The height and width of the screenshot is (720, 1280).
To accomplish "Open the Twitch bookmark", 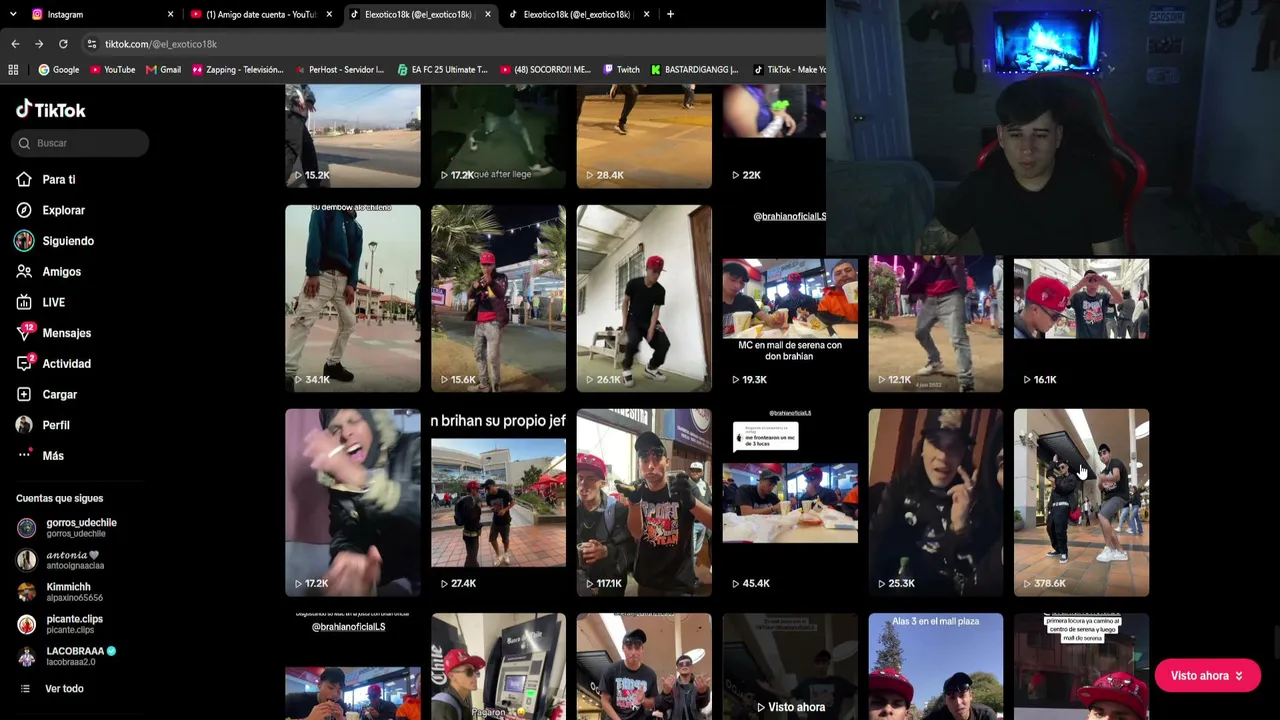I will (x=621, y=70).
